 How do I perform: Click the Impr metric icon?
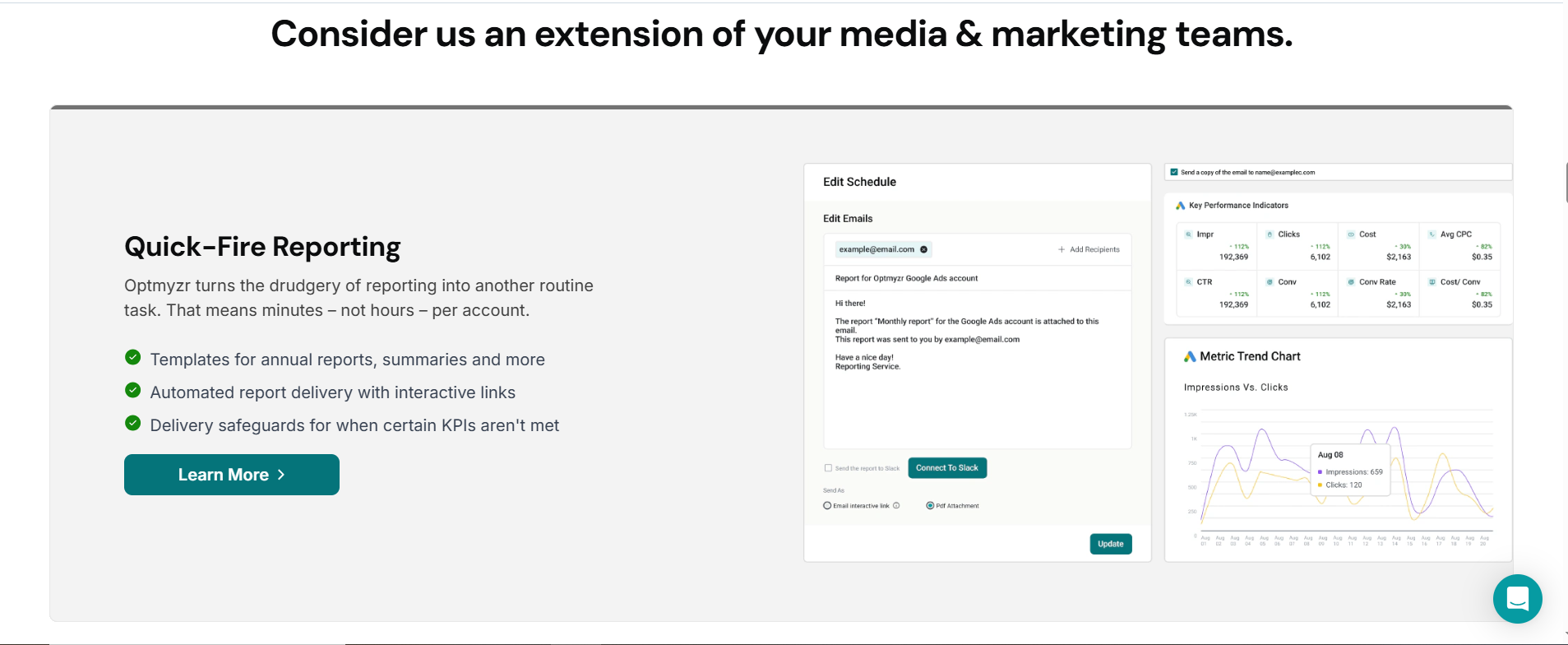coord(1188,234)
